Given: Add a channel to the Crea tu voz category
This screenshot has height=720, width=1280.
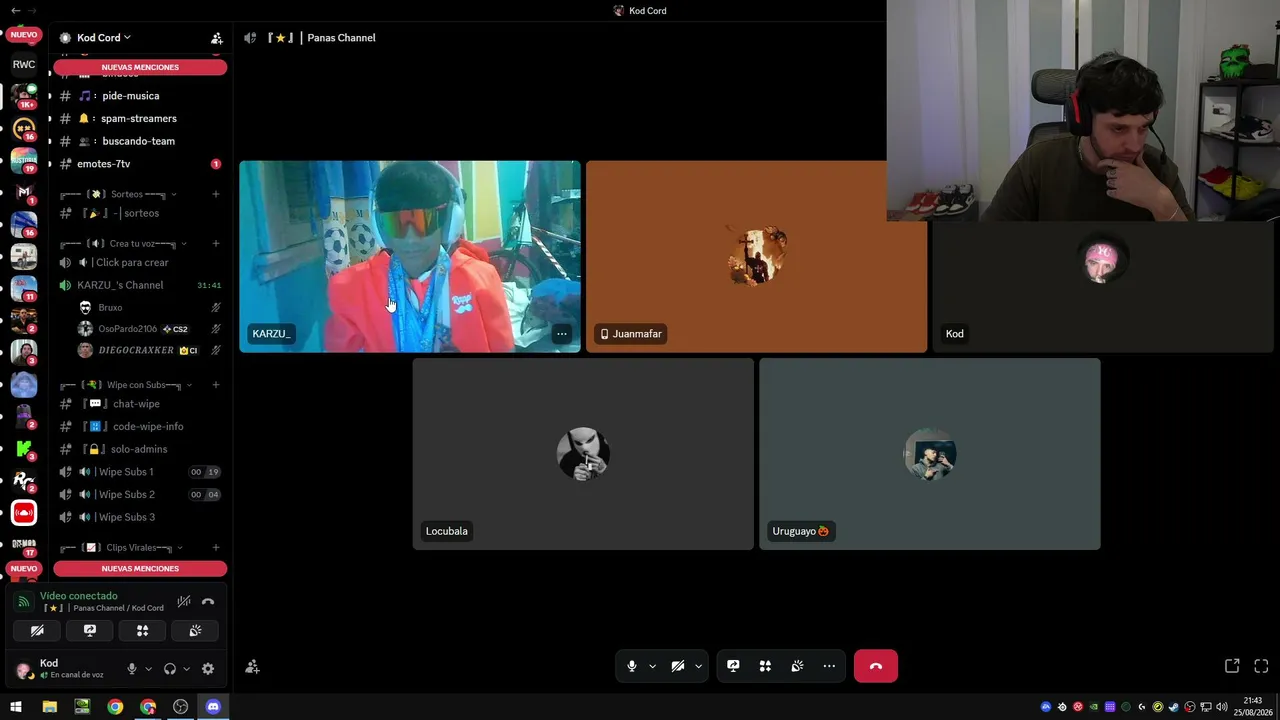Looking at the screenshot, I should point(215,244).
